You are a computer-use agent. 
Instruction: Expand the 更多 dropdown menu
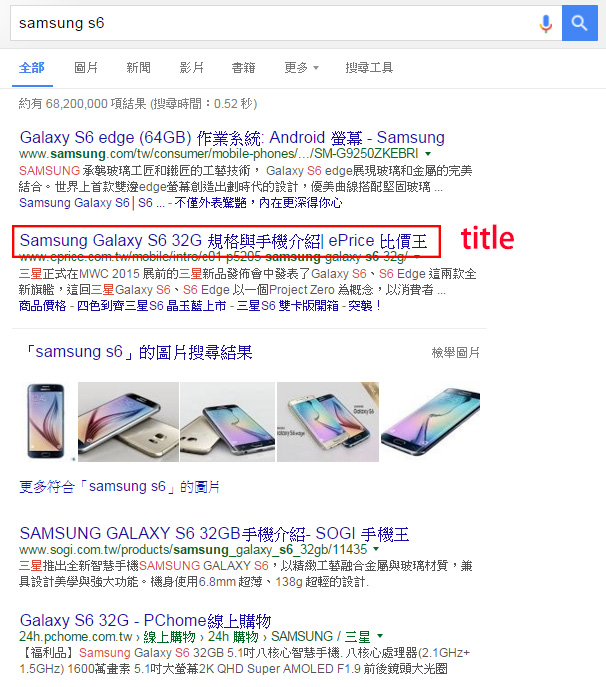(x=301, y=67)
